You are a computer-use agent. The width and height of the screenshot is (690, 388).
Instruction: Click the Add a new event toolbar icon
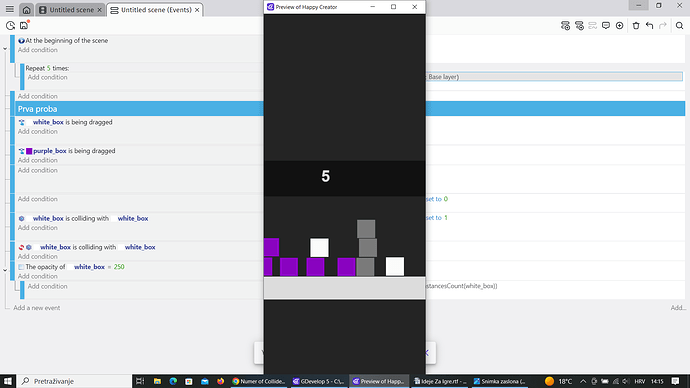point(565,26)
